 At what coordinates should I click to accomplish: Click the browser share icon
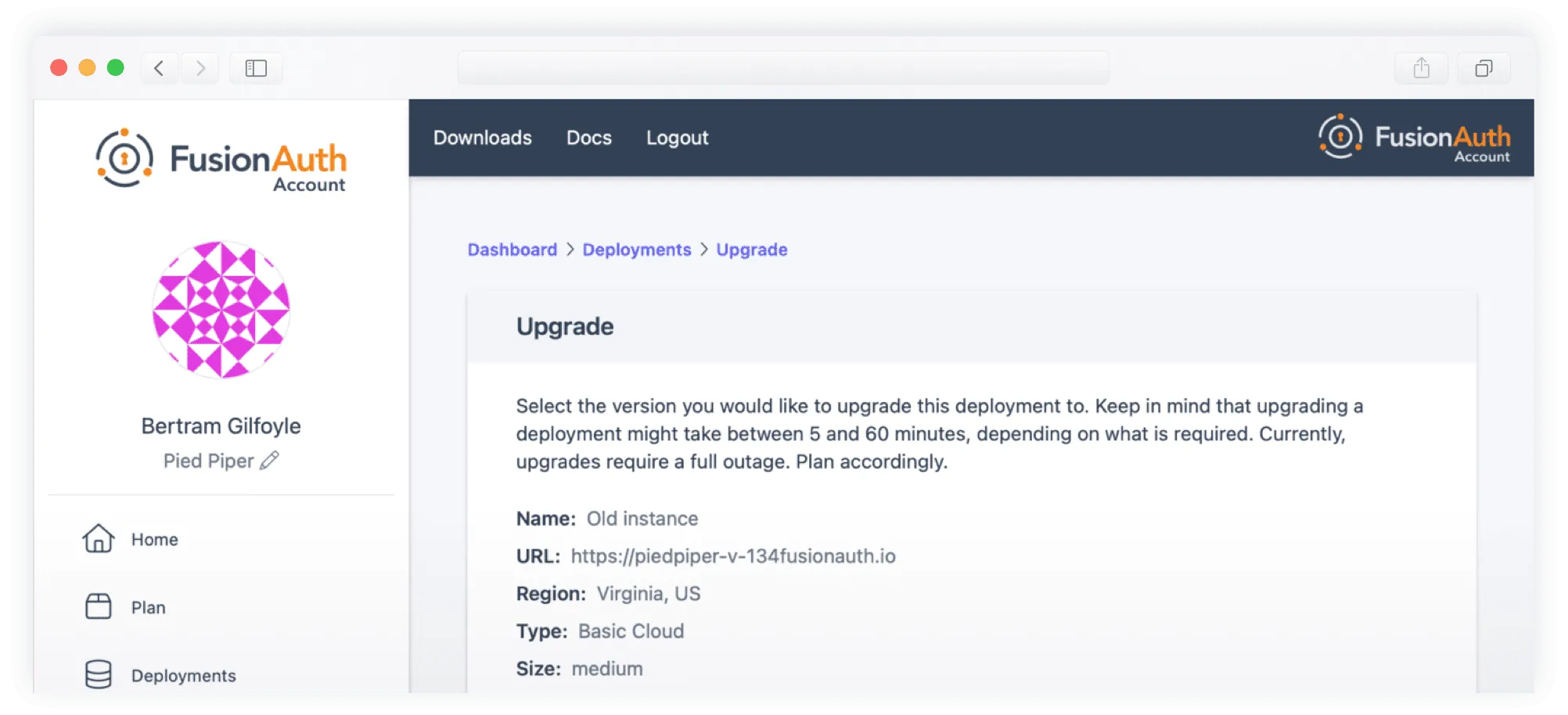point(1421,68)
